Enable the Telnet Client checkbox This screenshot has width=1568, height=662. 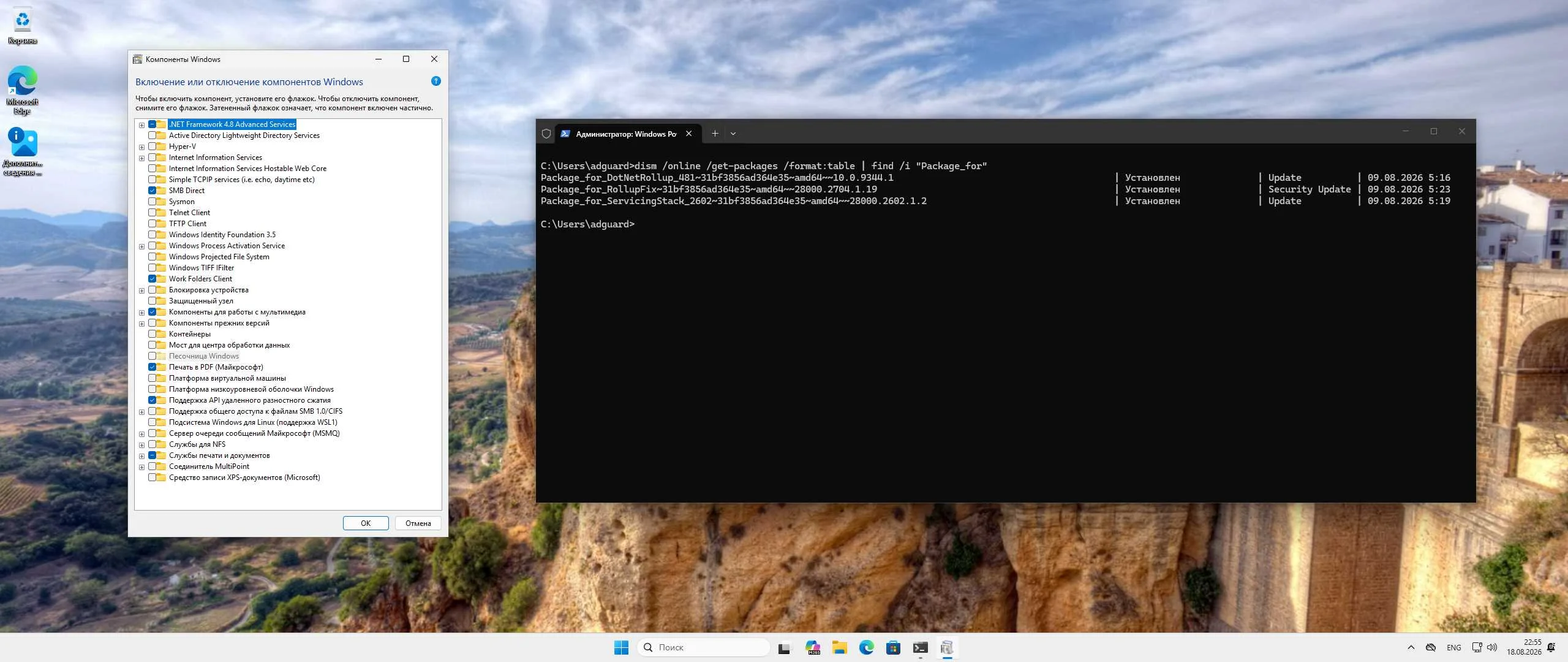click(x=153, y=213)
